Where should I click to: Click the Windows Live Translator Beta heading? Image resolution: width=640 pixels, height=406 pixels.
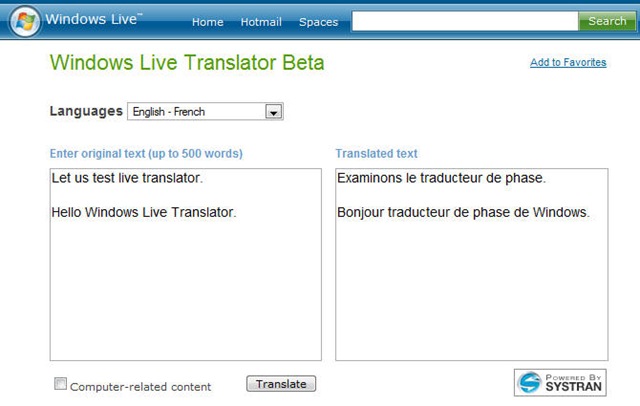[x=187, y=63]
